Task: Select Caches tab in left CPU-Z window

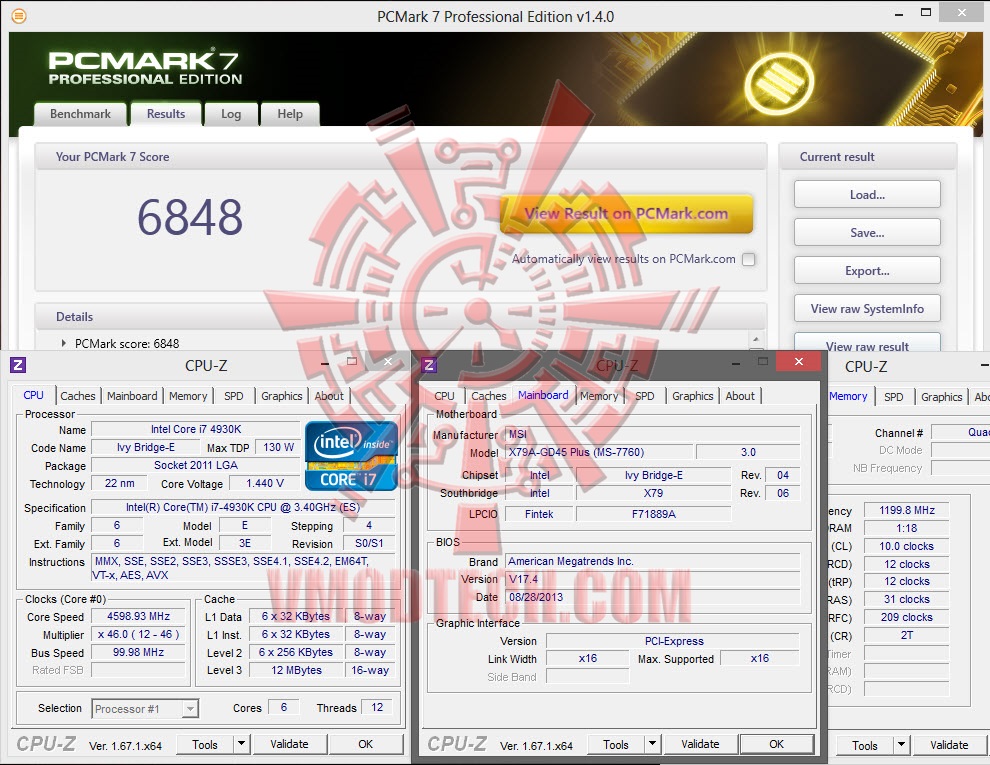Action: point(78,396)
